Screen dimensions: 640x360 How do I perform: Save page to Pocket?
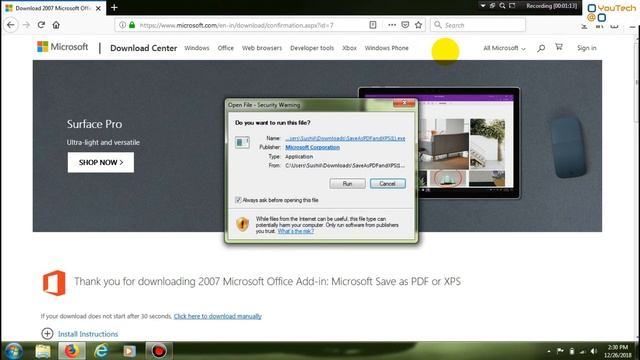pyautogui.click(x=405, y=25)
